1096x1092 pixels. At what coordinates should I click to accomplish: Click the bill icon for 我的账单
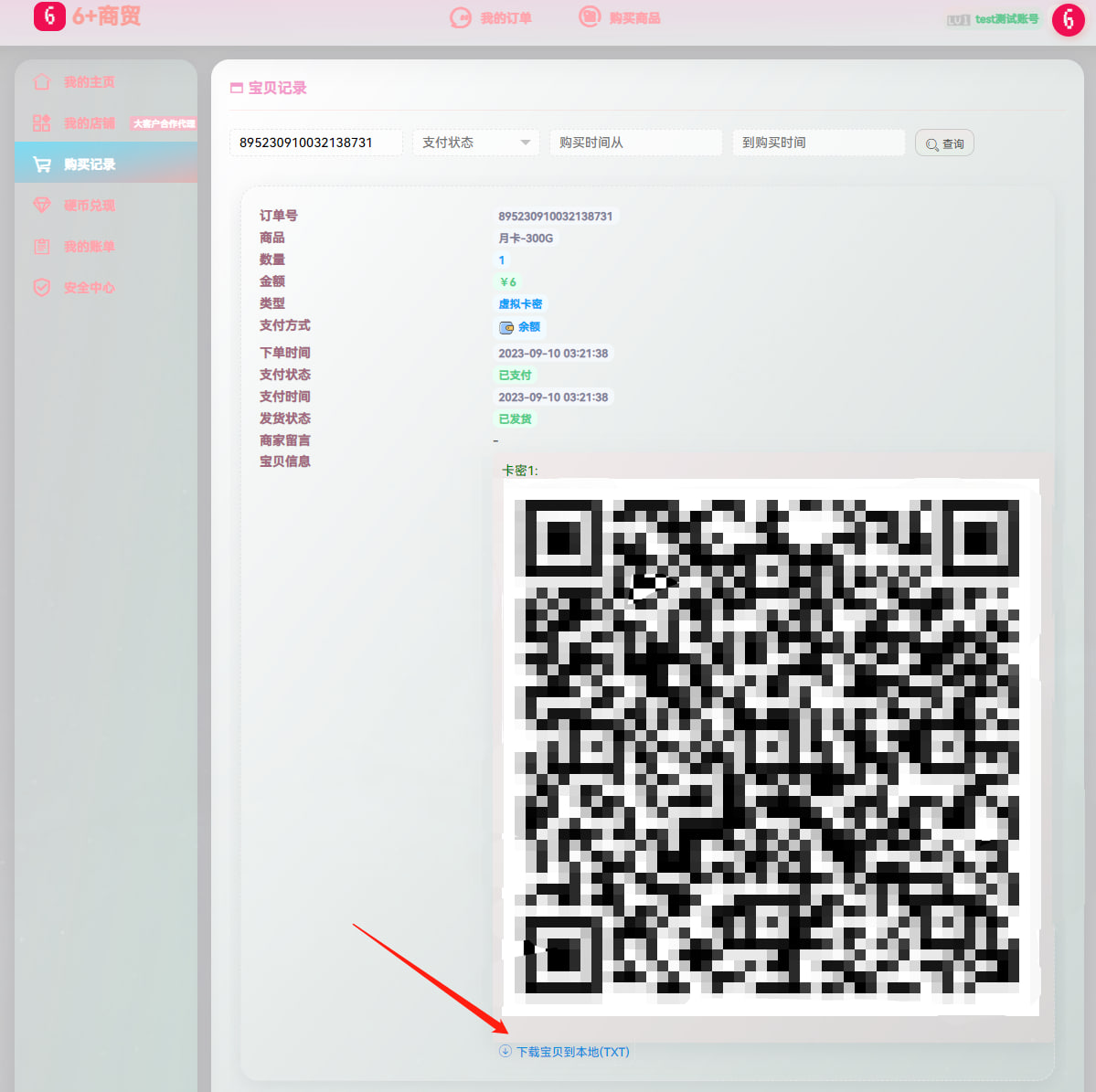[x=42, y=247]
